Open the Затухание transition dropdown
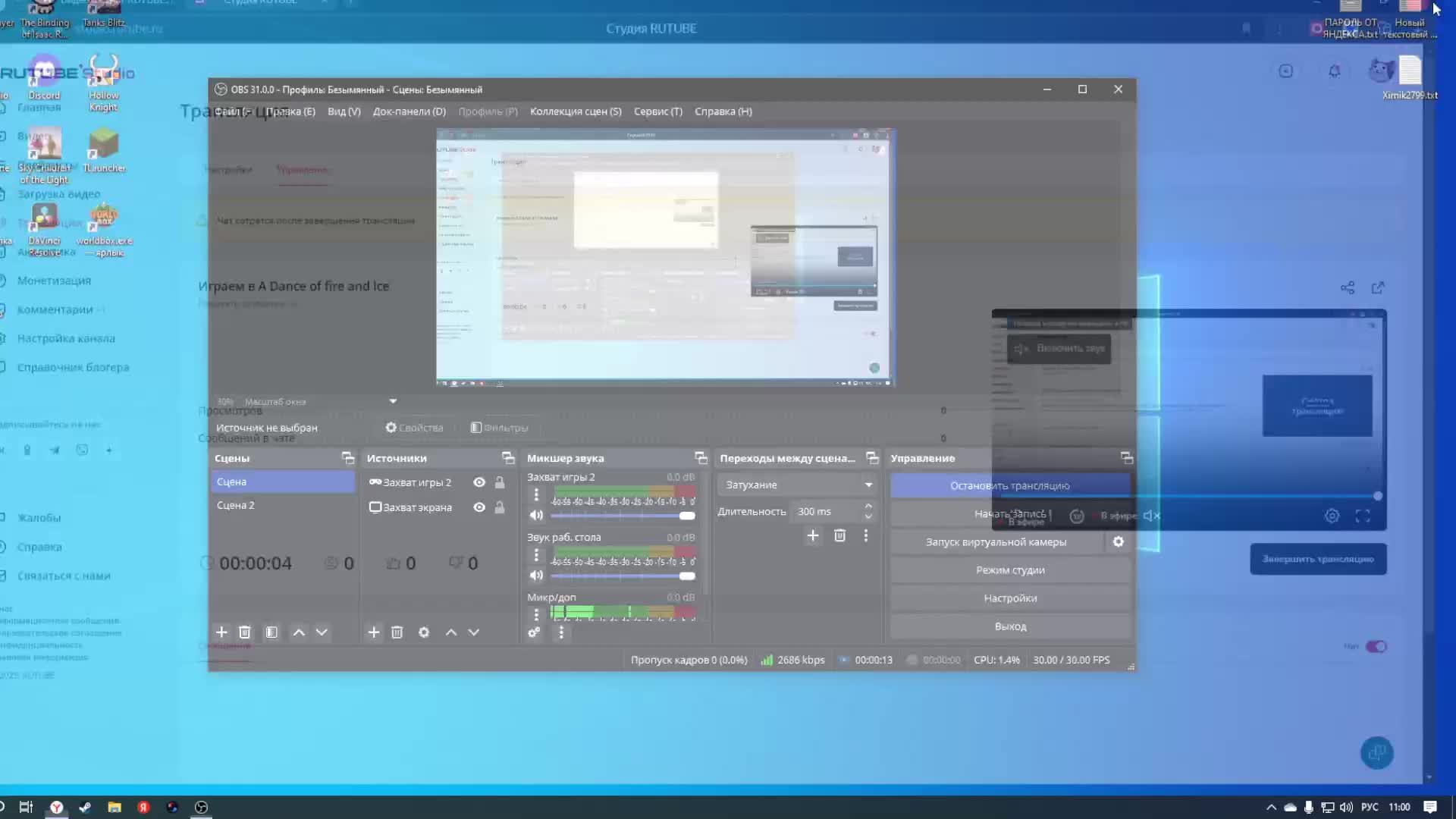Screen dimensions: 1456x819 797,485
